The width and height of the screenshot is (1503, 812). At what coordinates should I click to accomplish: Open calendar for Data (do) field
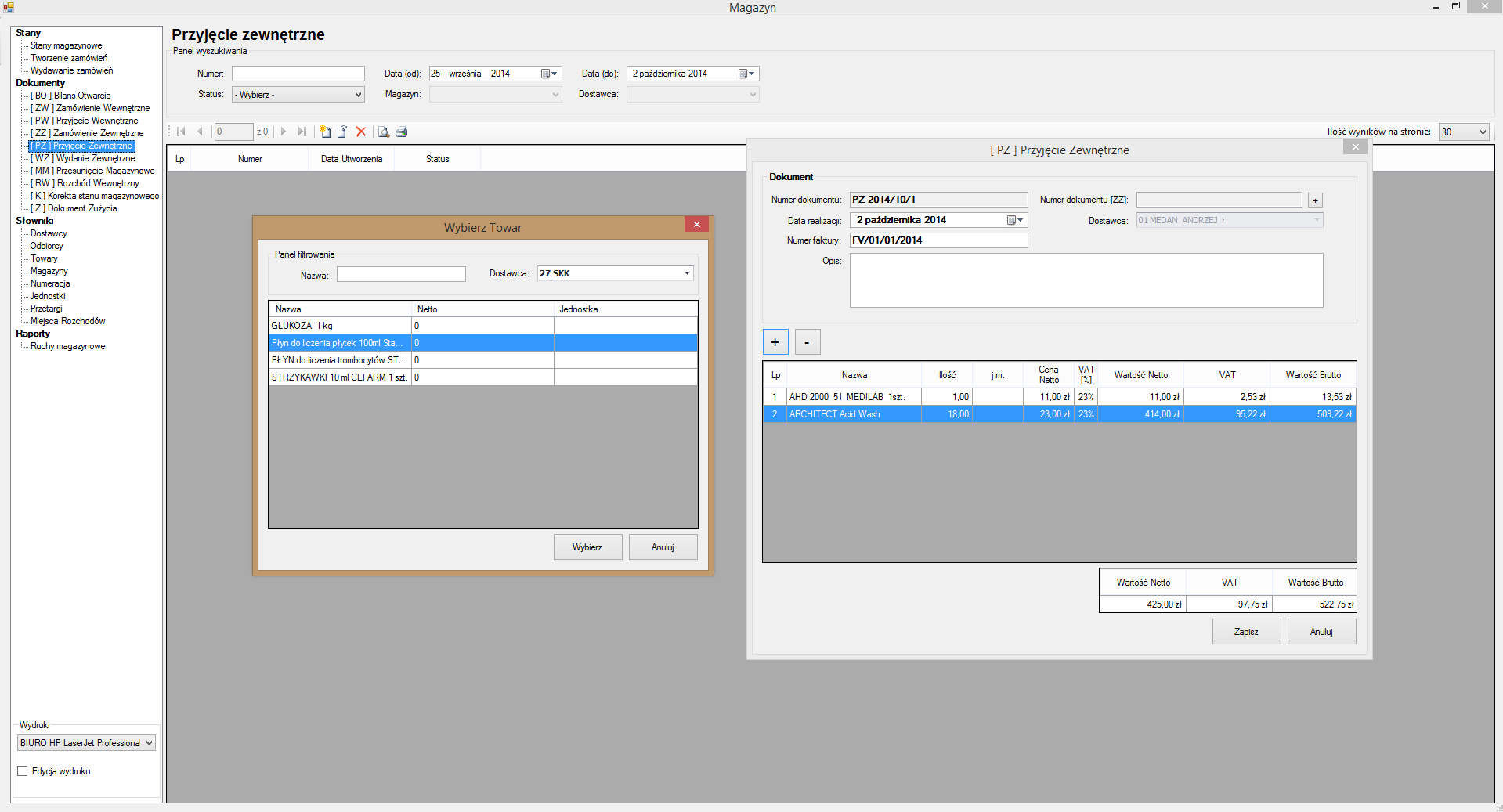tap(747, 74)
